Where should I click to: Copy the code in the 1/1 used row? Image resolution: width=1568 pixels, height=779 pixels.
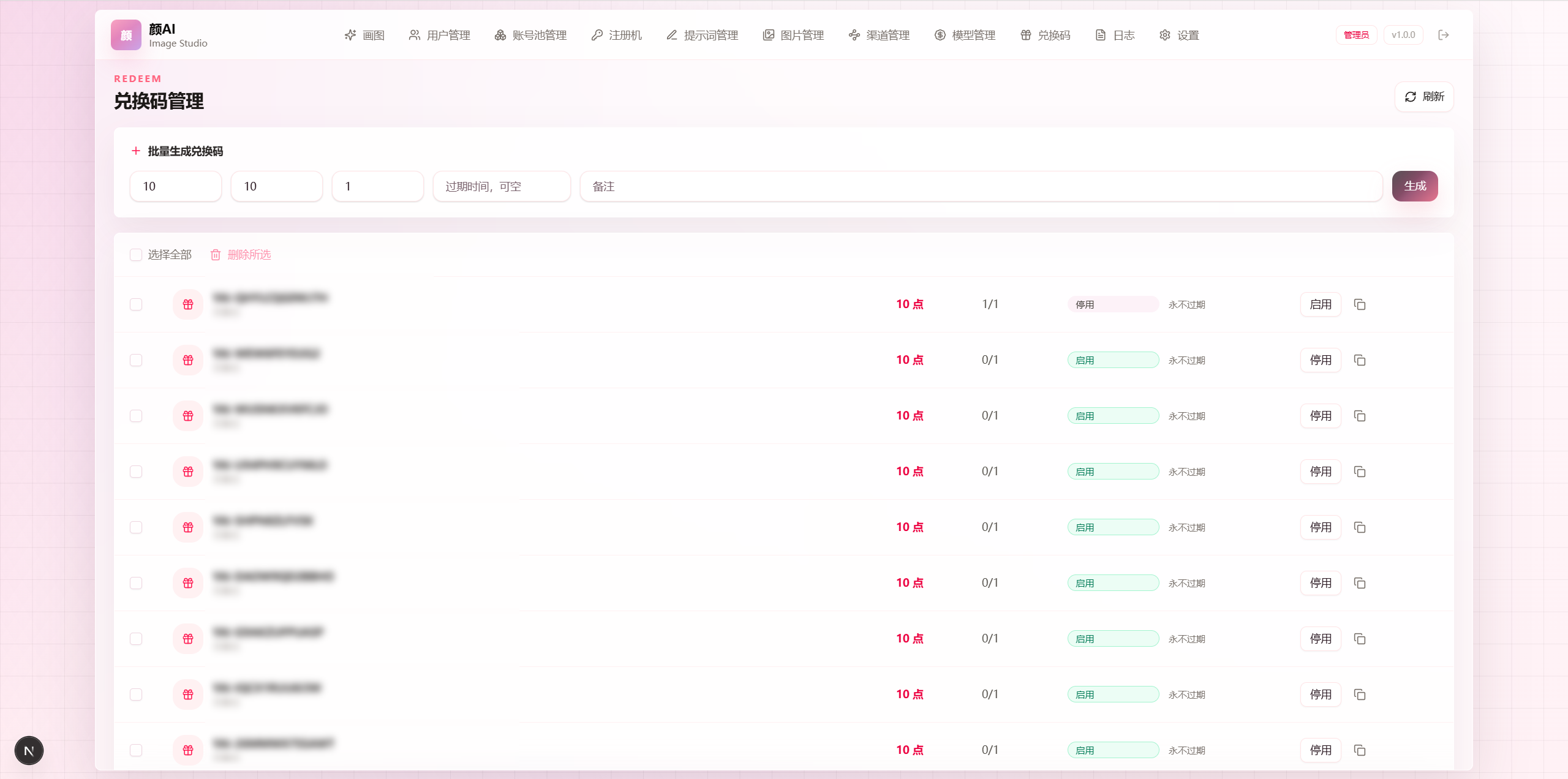[x=1360, y=304]
